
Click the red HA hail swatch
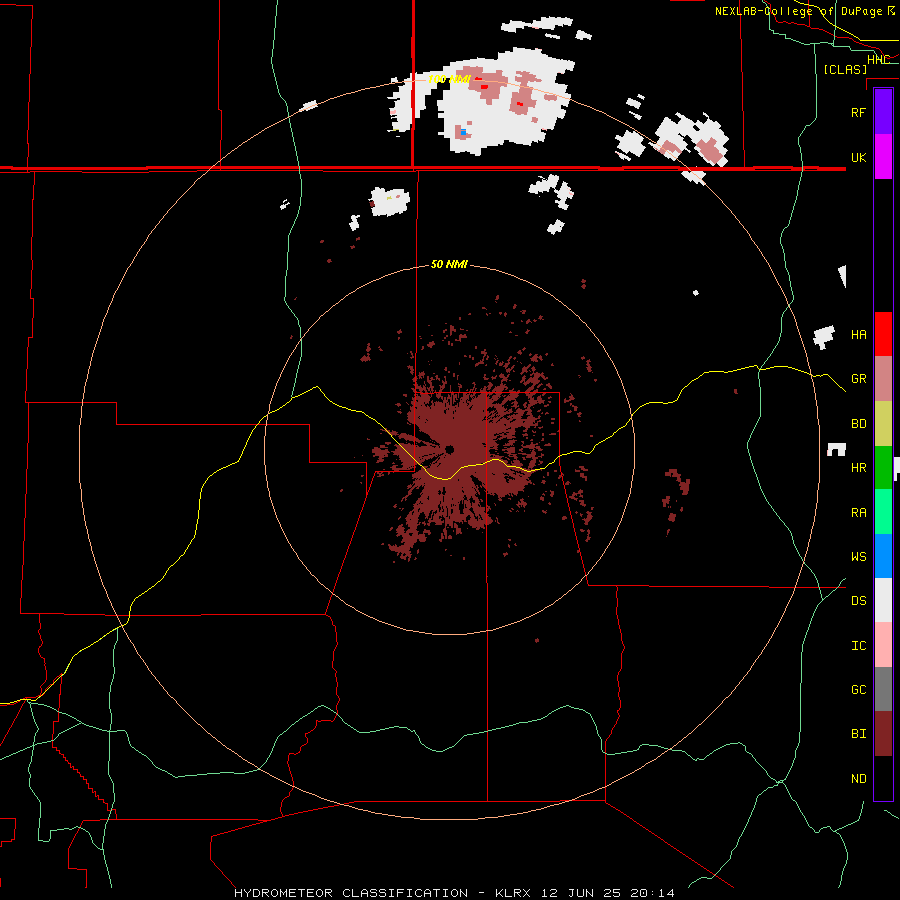pos(883,334)
